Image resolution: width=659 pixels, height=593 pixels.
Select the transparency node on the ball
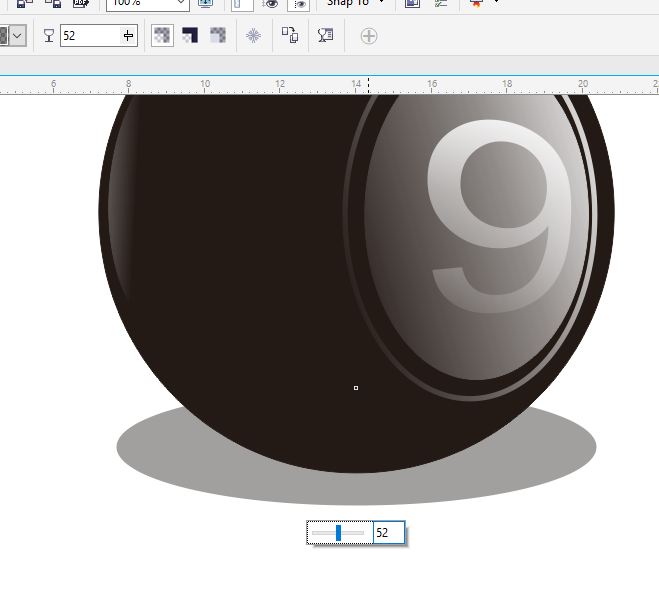tap(356, 388)
